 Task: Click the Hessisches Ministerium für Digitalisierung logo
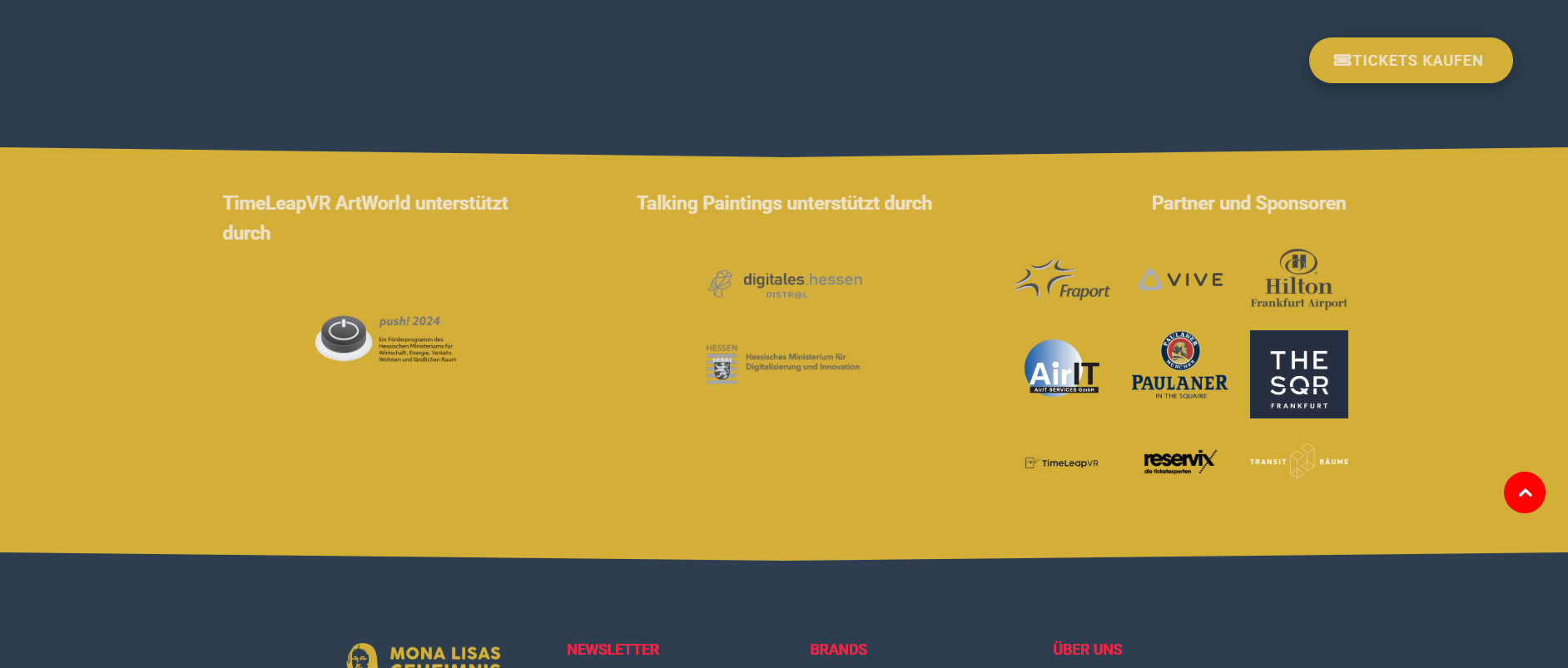[x=782, y=364]
